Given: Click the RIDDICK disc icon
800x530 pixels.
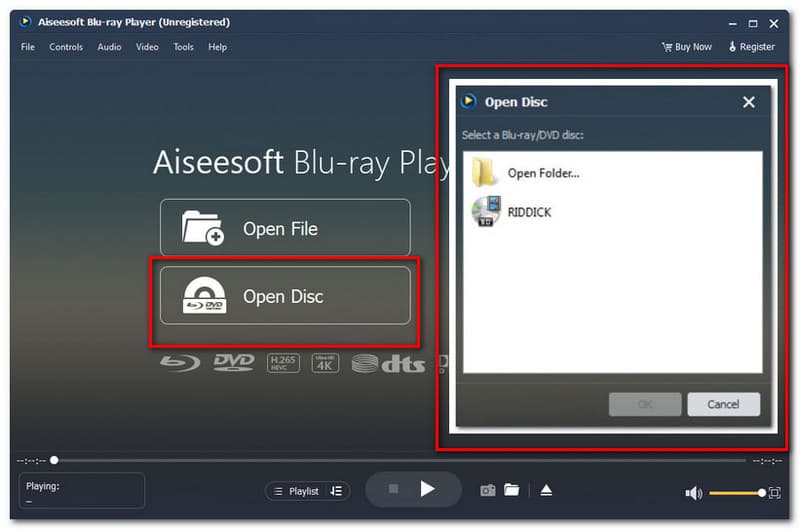Looking at the screenshot, I should click(486, 211).
